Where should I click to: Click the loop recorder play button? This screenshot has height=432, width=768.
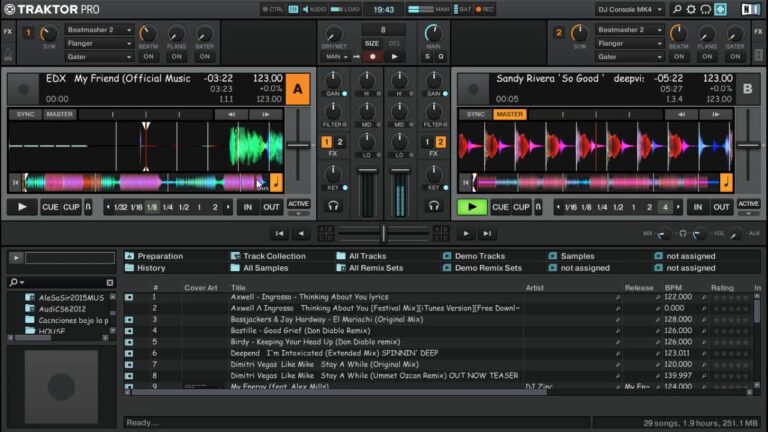395,57
